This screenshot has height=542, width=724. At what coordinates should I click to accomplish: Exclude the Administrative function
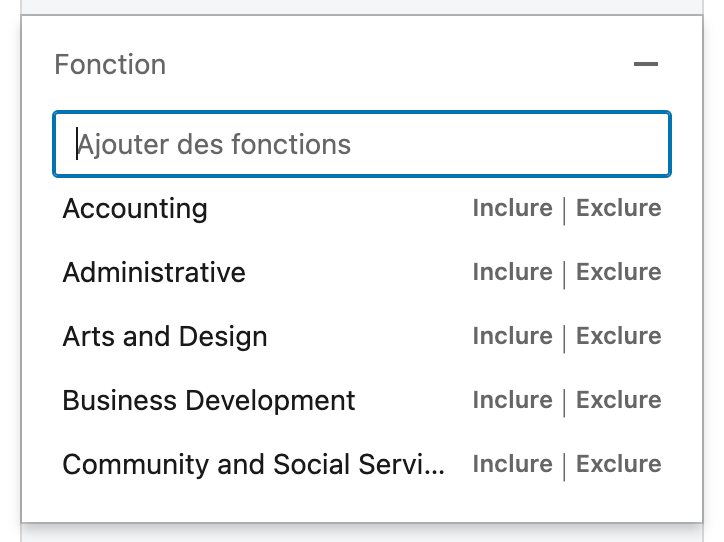(x=618, y=272)
